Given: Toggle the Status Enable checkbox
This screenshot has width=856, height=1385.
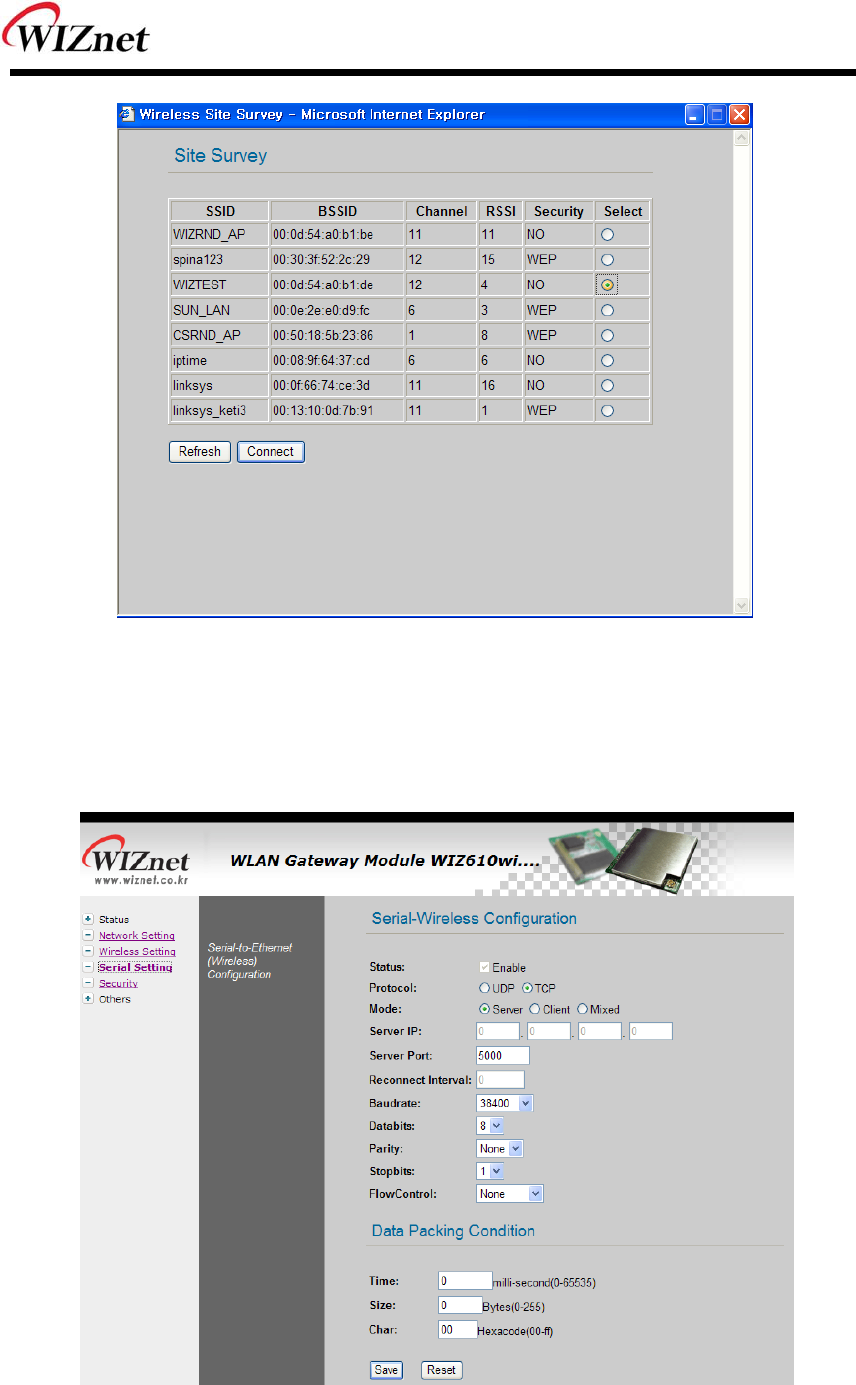Looking at the screenshot, I should 485,967.
